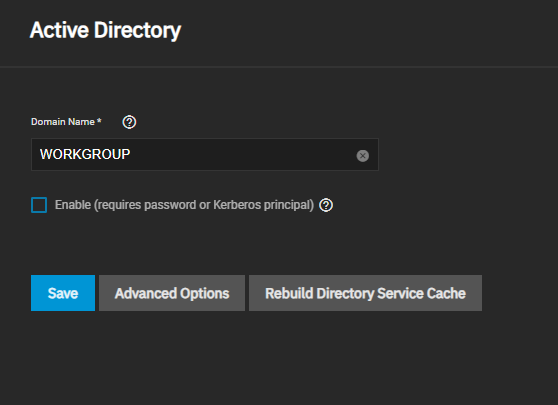This screenshot has height=405, width=558.
Task: Select the Active Directory heading text
Action: pos(105,30)
